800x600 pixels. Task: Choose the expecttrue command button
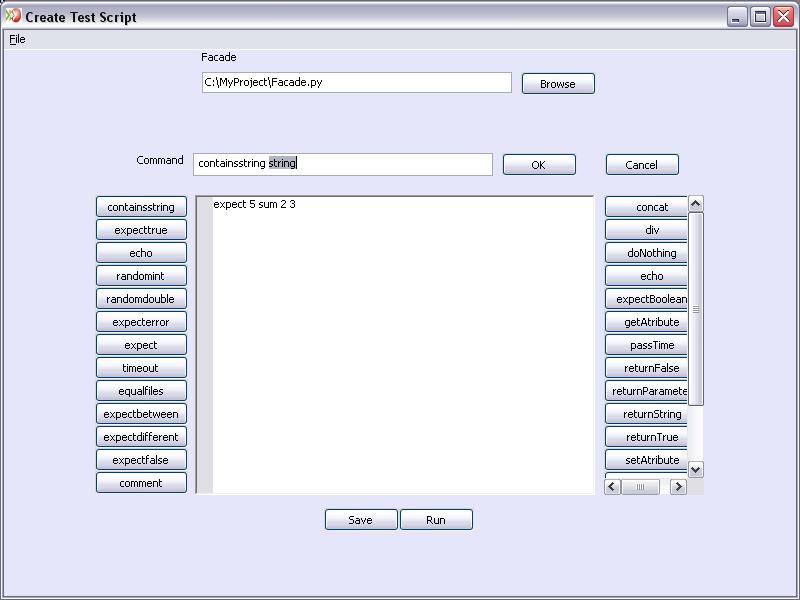pos(141,230)
